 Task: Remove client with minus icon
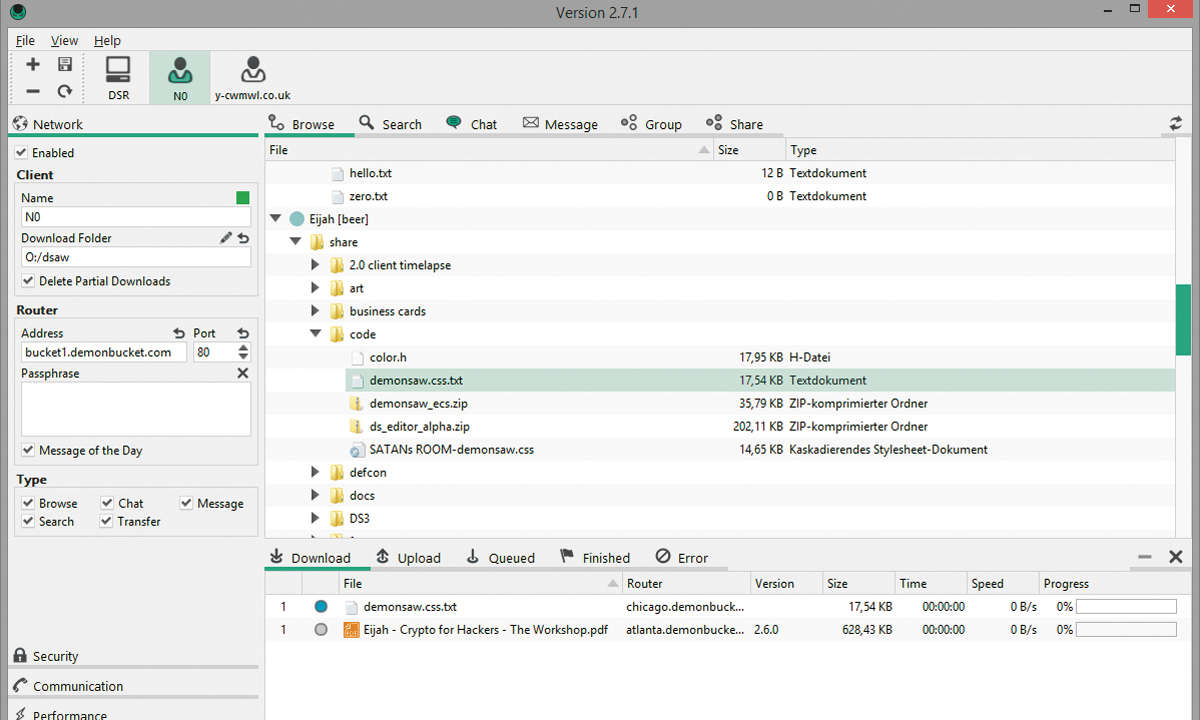coord(33,91)
